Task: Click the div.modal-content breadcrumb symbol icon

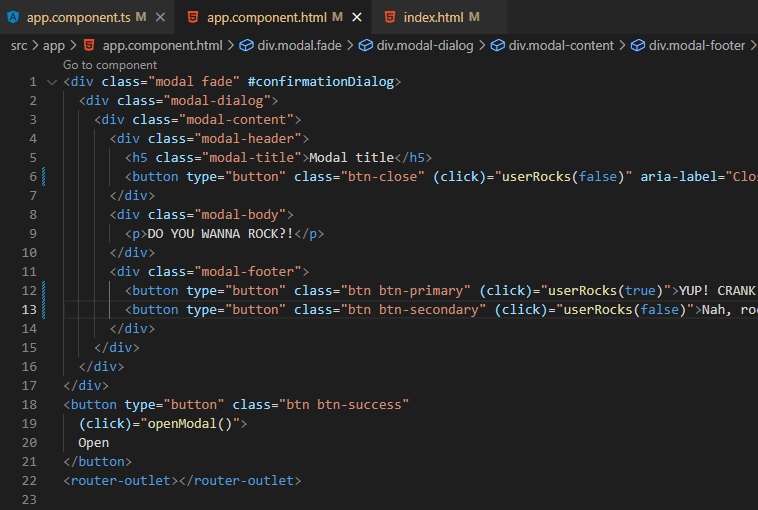Action: coord(498,45)
